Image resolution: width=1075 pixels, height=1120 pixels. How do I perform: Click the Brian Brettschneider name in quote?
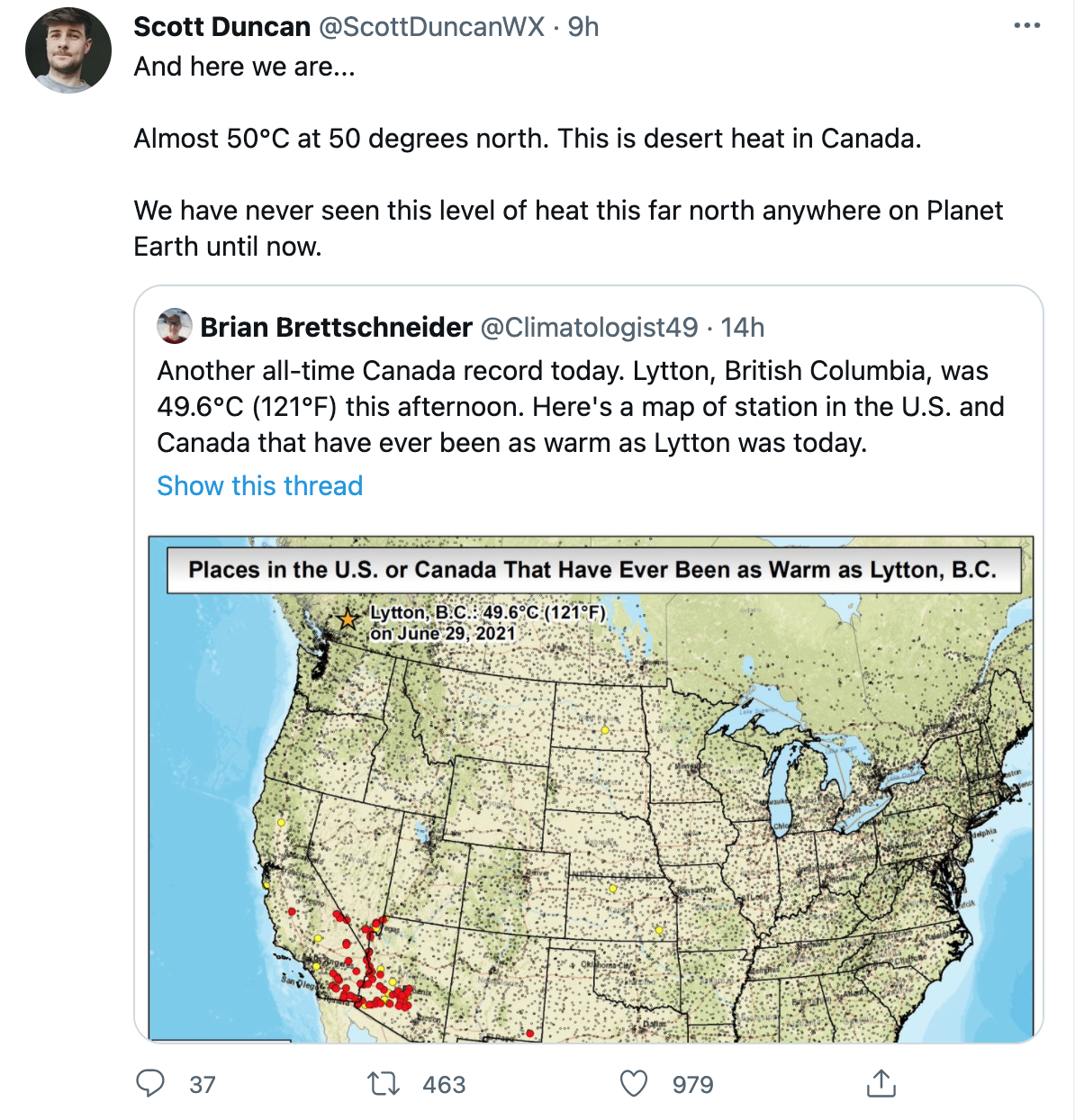tap(337, 328)
